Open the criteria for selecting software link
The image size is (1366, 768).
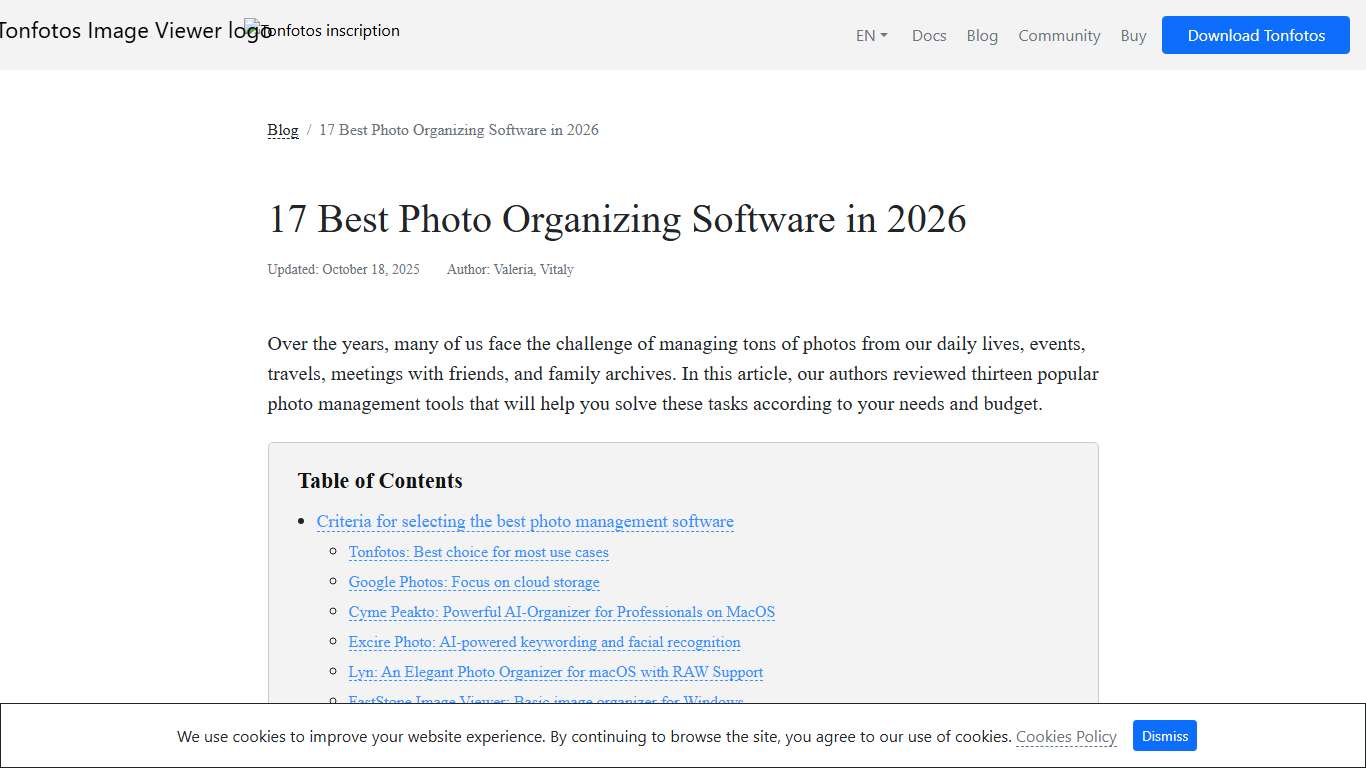pyautogui.click(x=525, y=521)
